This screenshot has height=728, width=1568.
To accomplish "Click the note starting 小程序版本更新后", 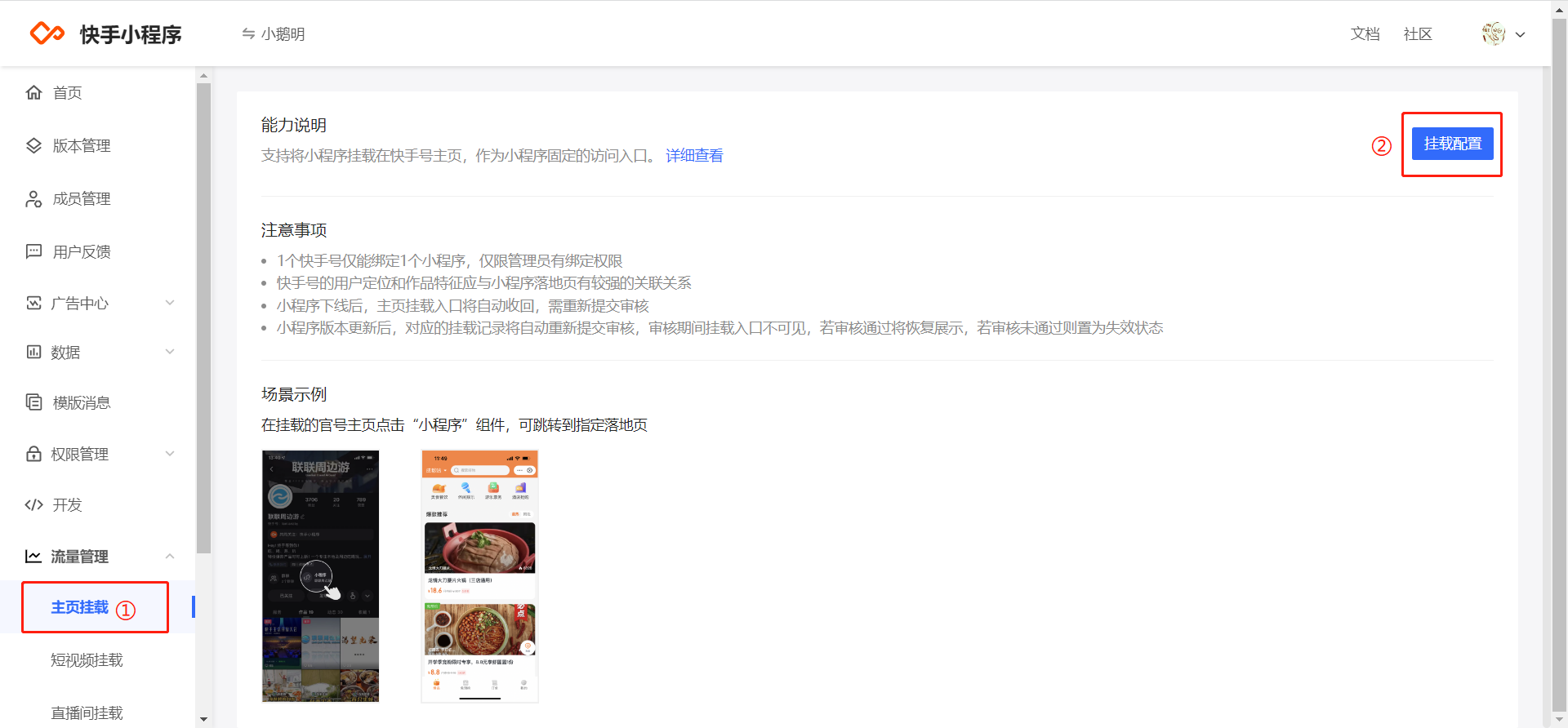I will (719, 328).
